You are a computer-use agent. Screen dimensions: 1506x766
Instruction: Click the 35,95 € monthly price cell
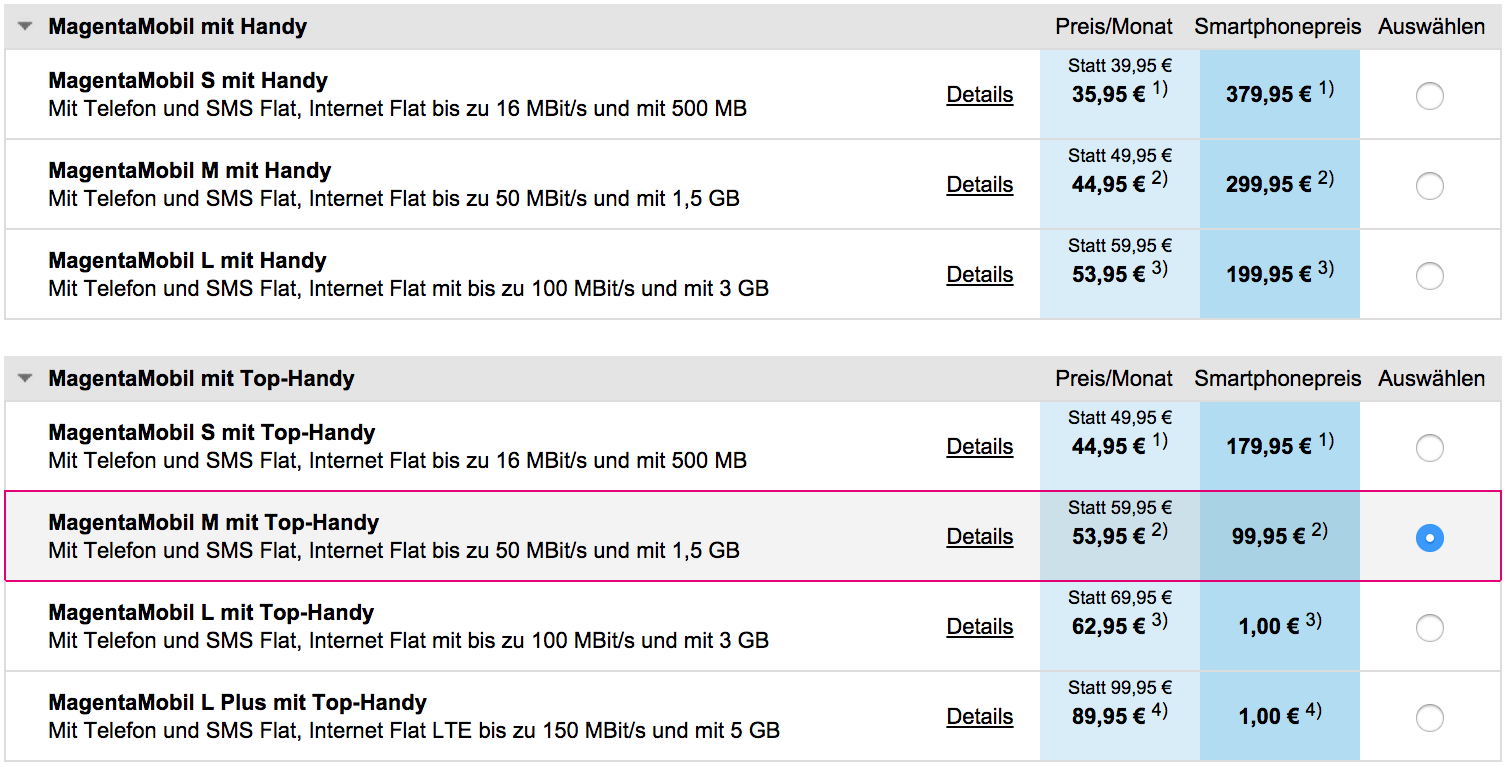(x=1120, y=93)
